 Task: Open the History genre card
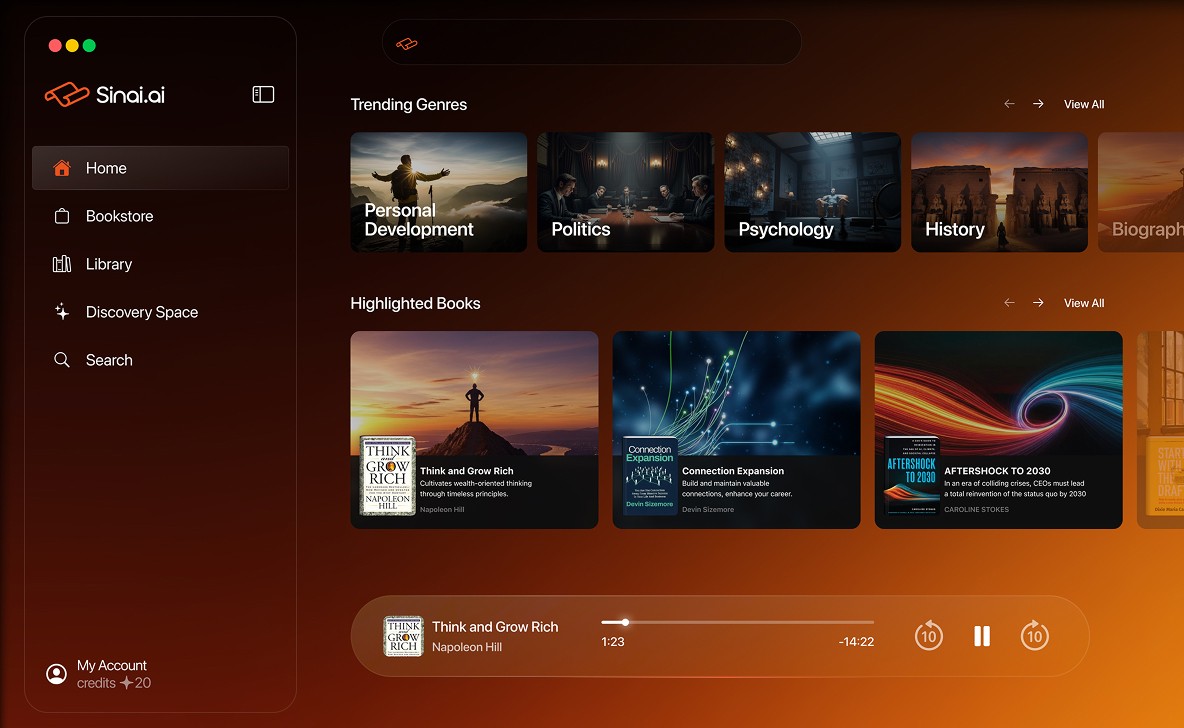tap(999, 192)
